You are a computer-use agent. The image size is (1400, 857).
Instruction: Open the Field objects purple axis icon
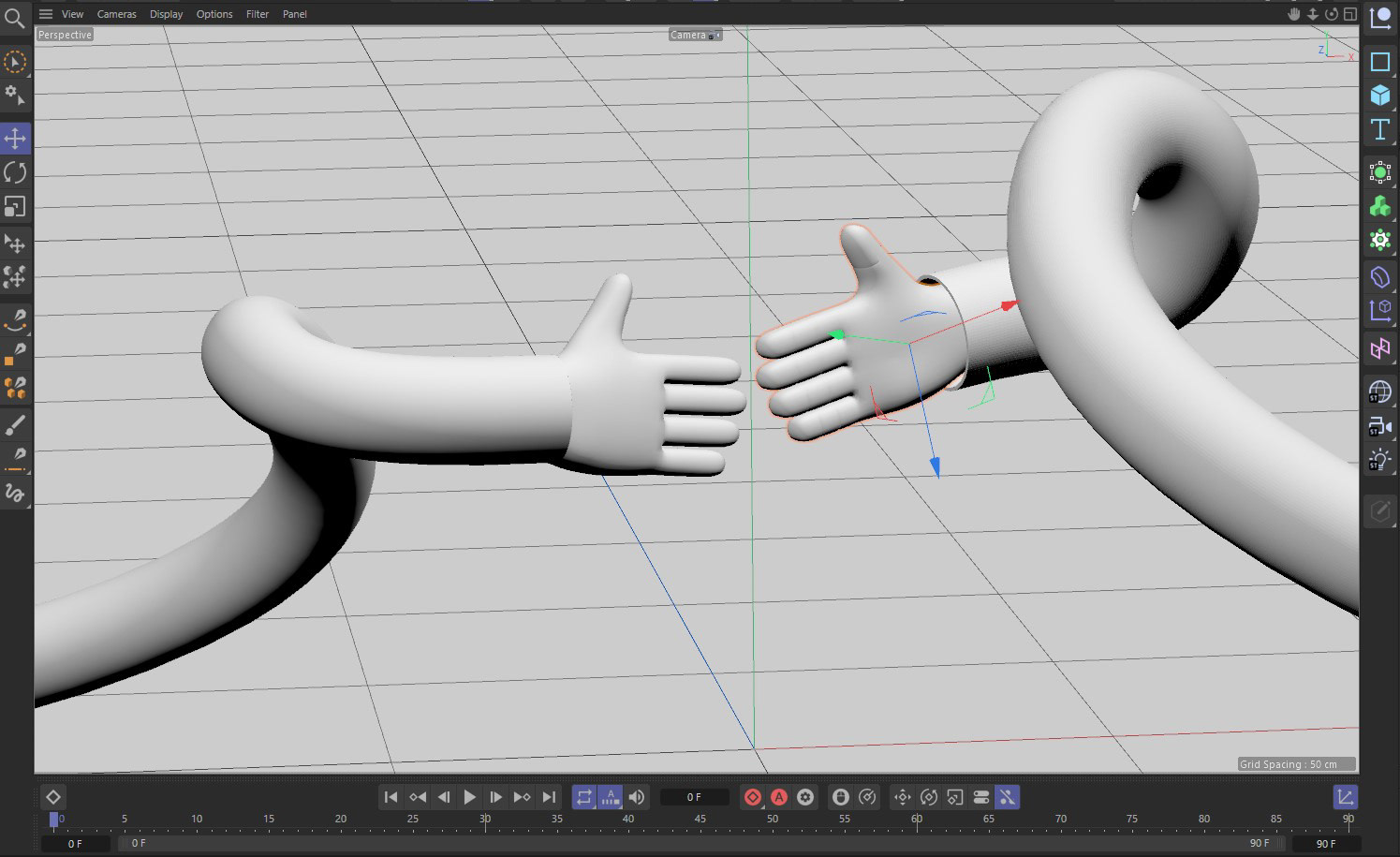tap(1380, 310)
